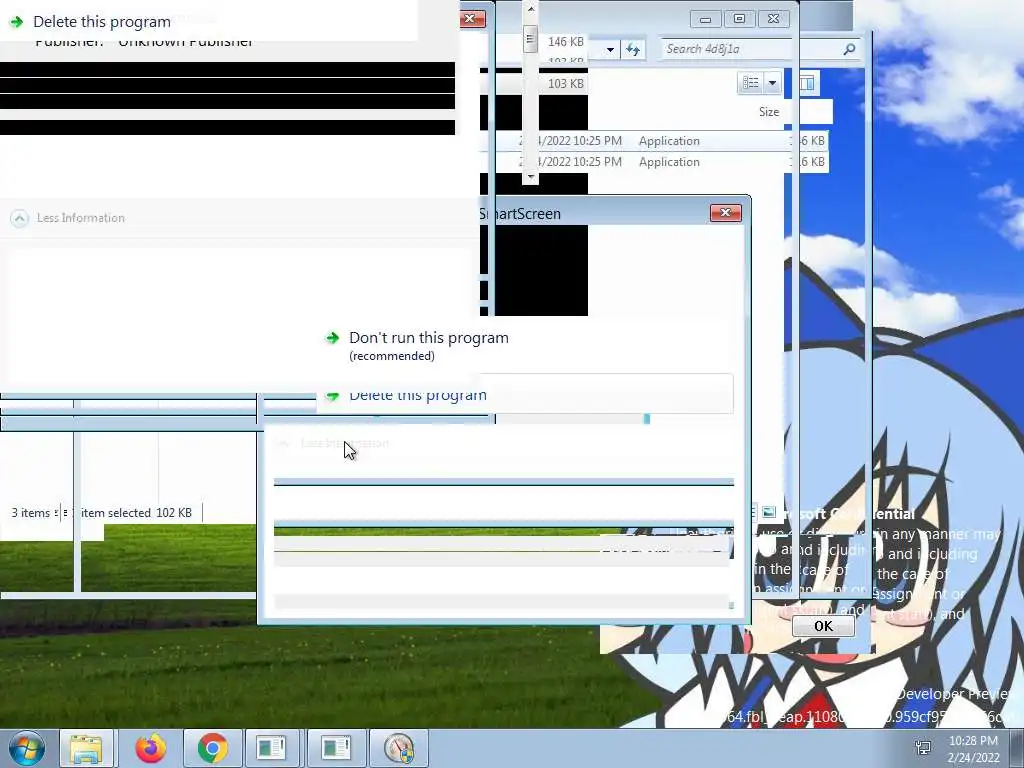Open Windows Explorer from the taskbar
1024x768 pixels.
pyautogui.click(x=86, y=748)
